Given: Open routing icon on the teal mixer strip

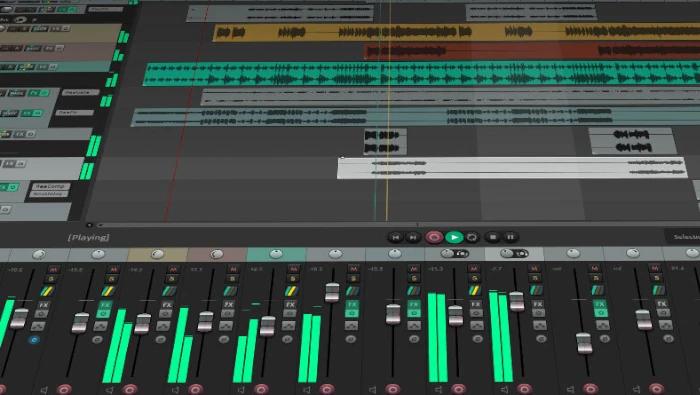Looking at the screenshot, I should (x=291, y=291).
